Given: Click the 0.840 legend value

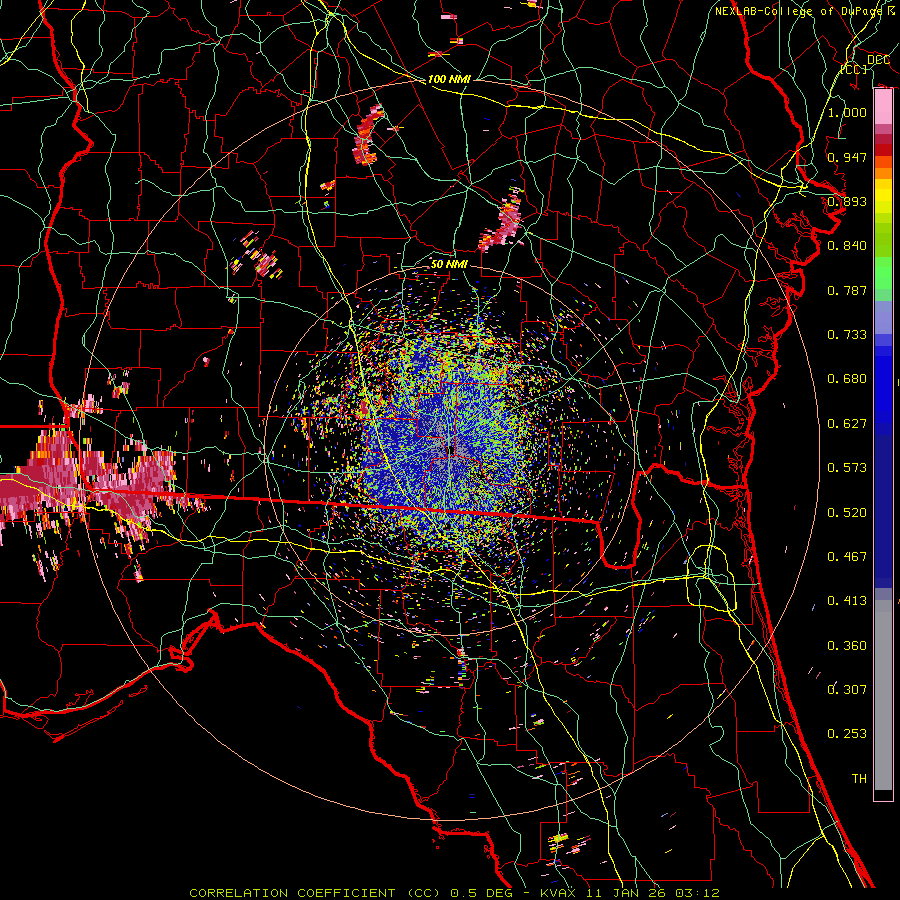Looking at the screenshot, I should click(x=847, y=246).
